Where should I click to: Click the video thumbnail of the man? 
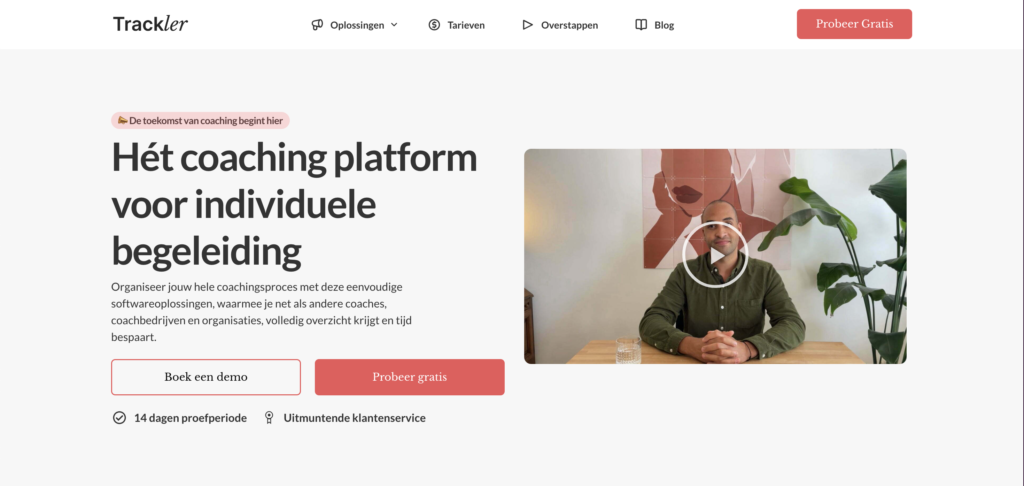715,256
